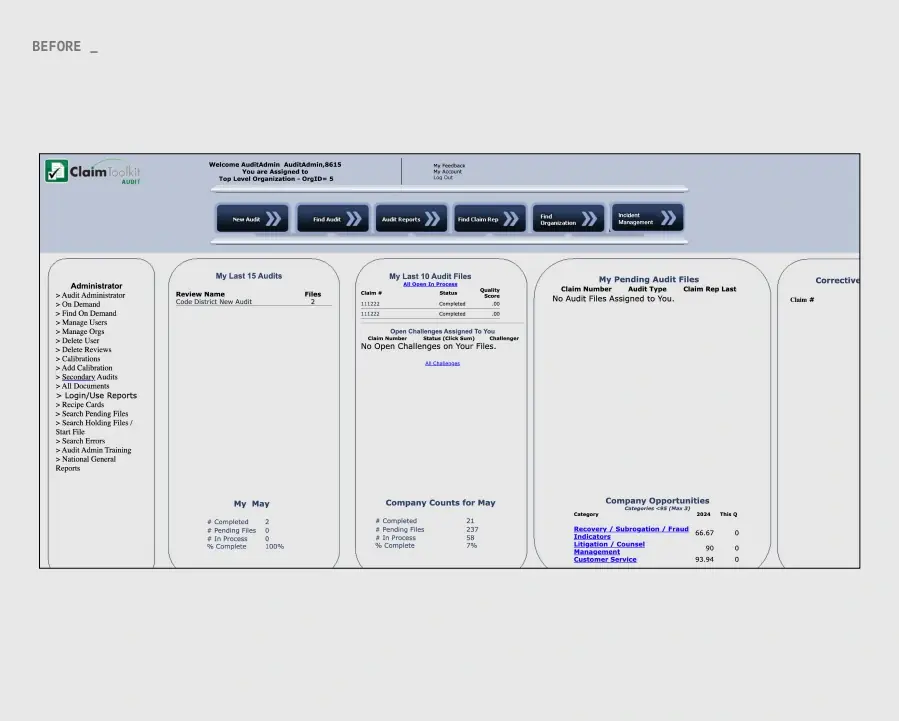
Task: Open the My Feedback link
Action: click(x=449, y=166)
